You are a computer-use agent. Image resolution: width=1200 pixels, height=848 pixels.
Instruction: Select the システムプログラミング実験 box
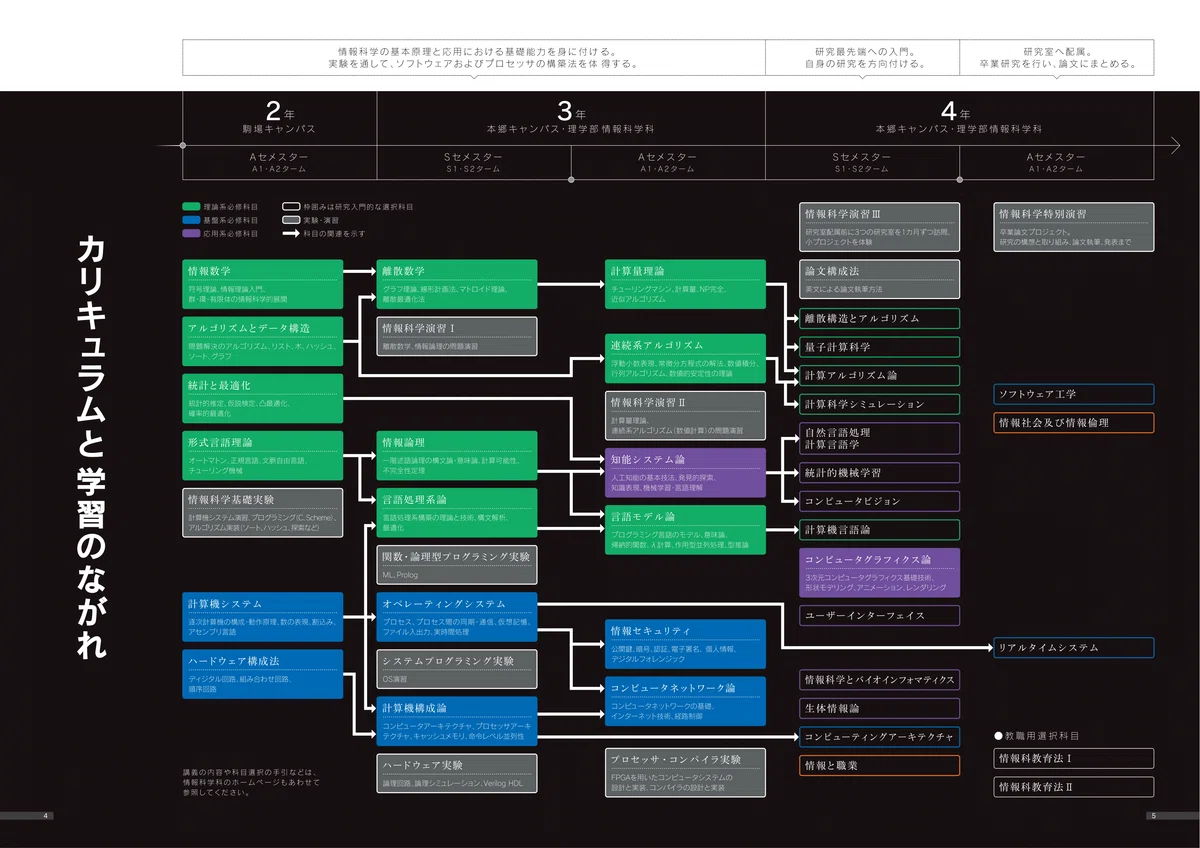457,669
